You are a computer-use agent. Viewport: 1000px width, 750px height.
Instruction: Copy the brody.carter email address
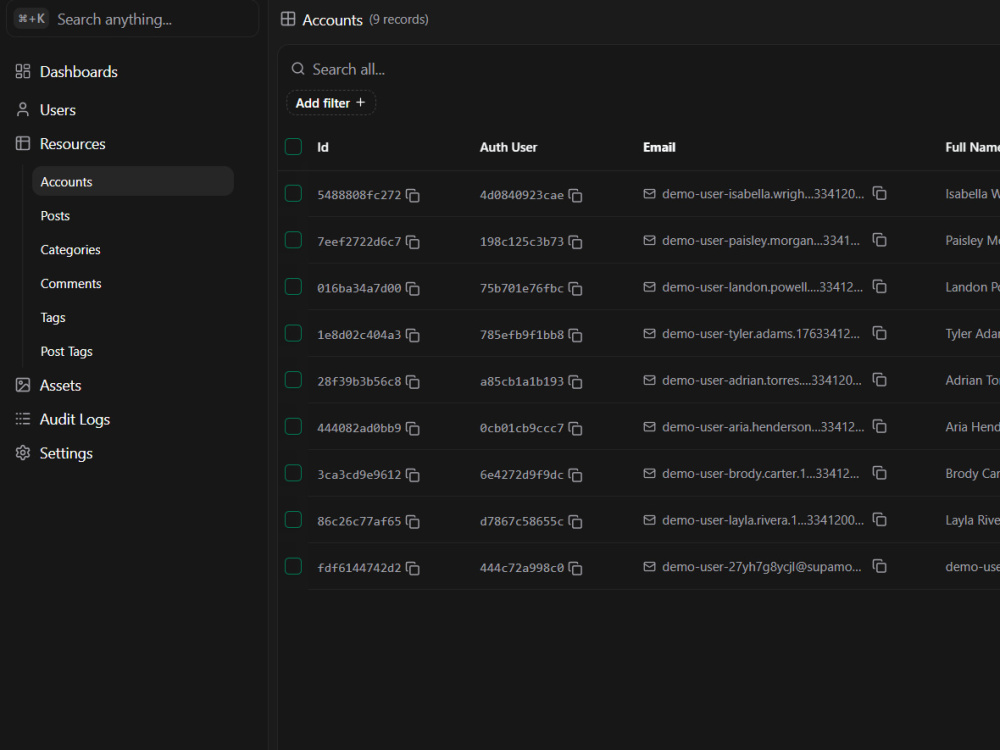(x=879, y=473)
